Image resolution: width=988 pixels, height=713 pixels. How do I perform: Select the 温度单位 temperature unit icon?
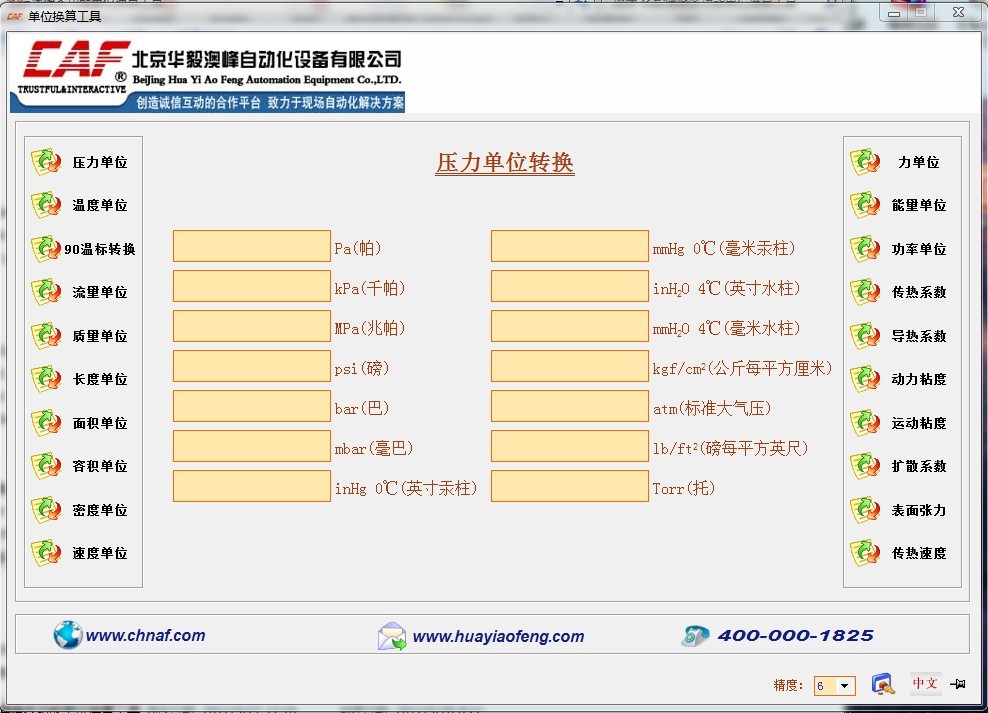[x=47, y=205]
